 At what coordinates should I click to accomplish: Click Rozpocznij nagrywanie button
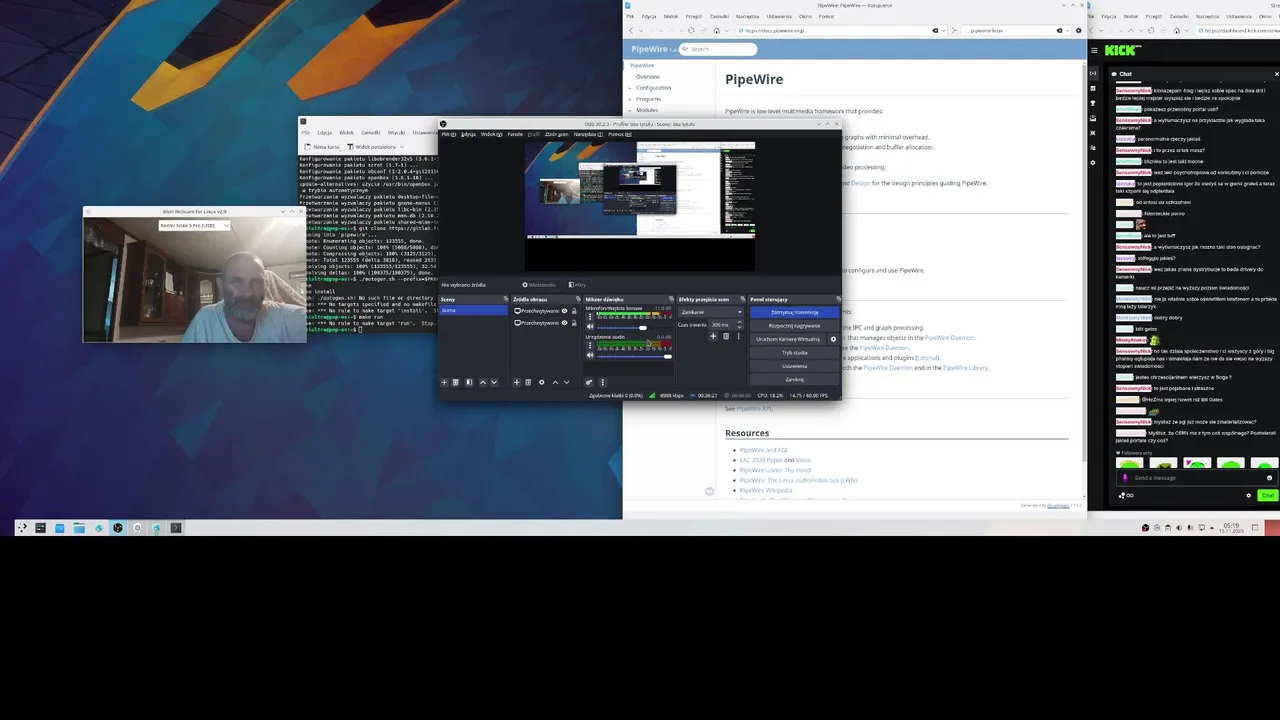794,326
